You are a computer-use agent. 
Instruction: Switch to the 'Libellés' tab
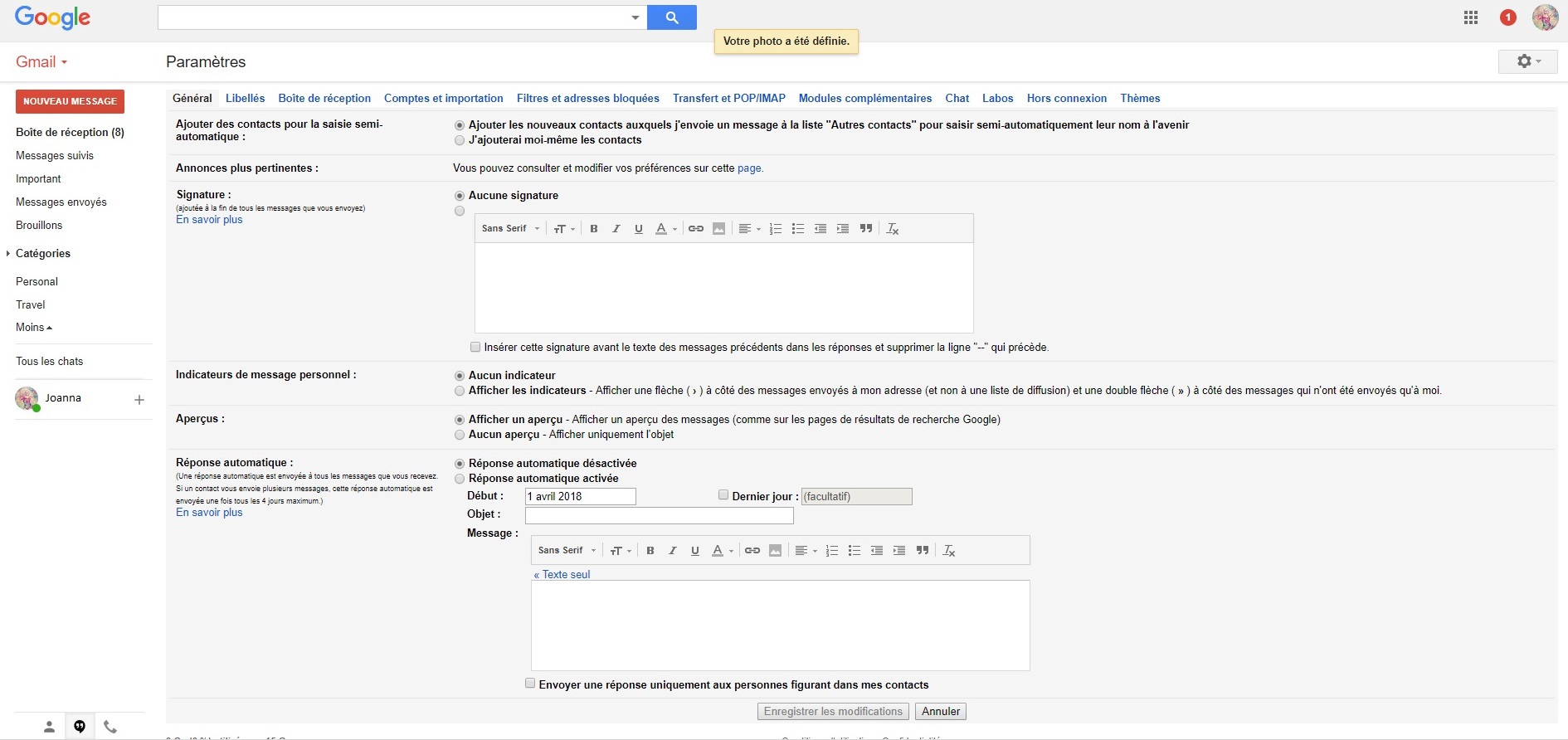click(245, 98)
